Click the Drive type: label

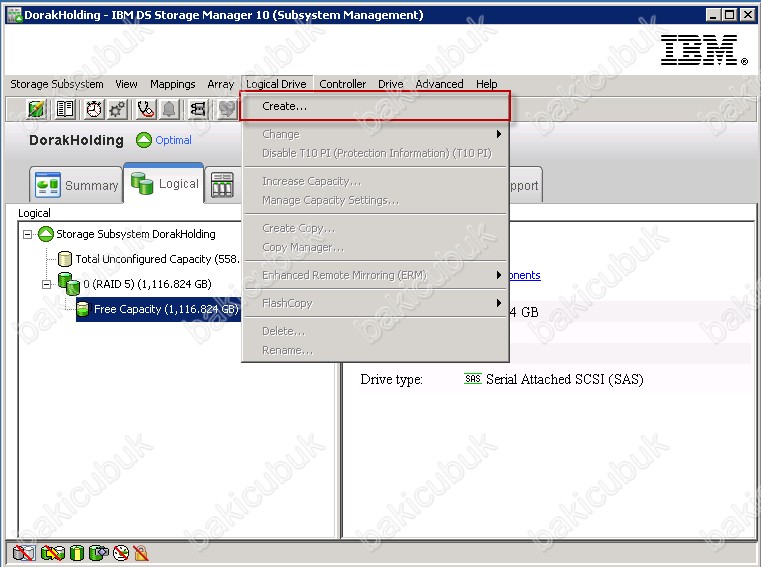392,379
